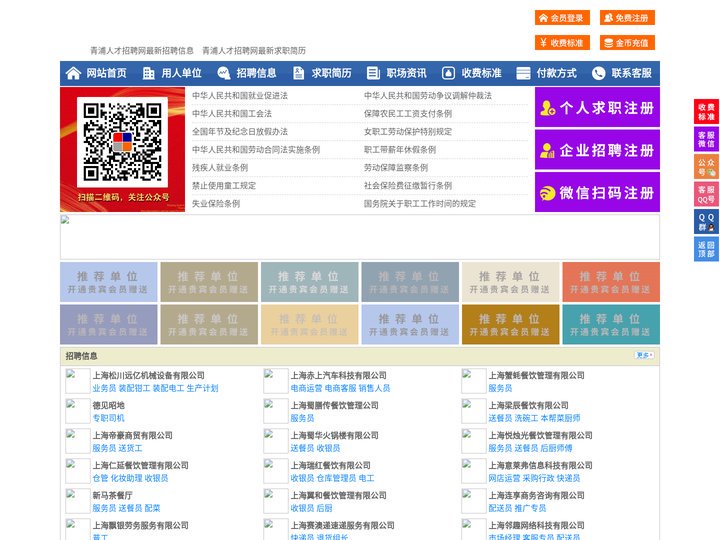Open 劳动保障监察条例 link
The image size is (720, 540).
pos(396,168)
